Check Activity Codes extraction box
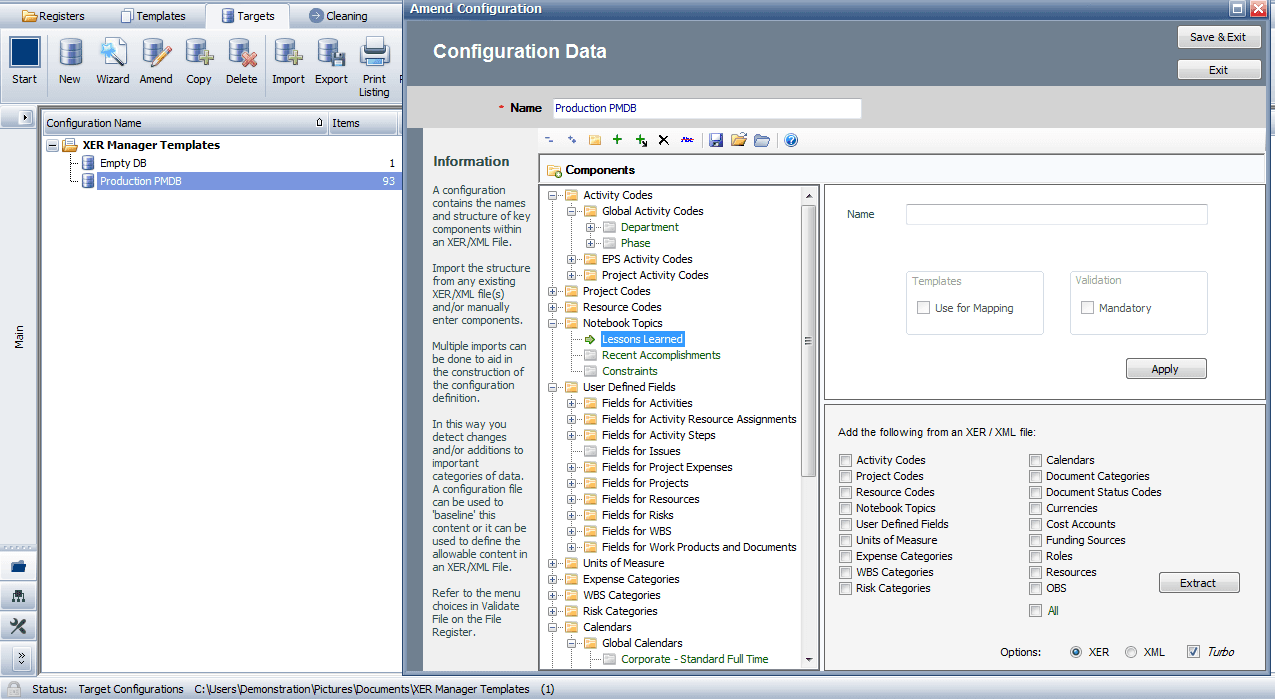This screenshot has height=699, width=1275. 846,460
